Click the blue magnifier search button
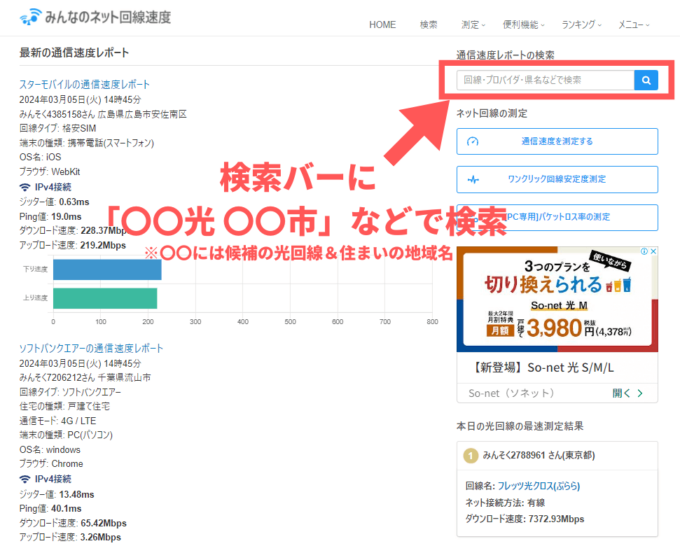 [x=646, y=80]
